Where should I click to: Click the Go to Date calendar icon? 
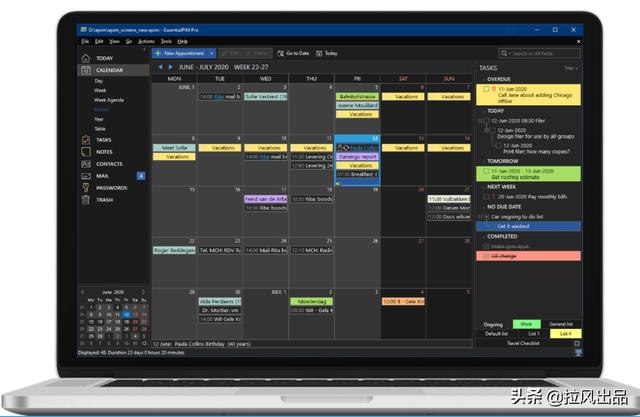(x=280, y=53)
